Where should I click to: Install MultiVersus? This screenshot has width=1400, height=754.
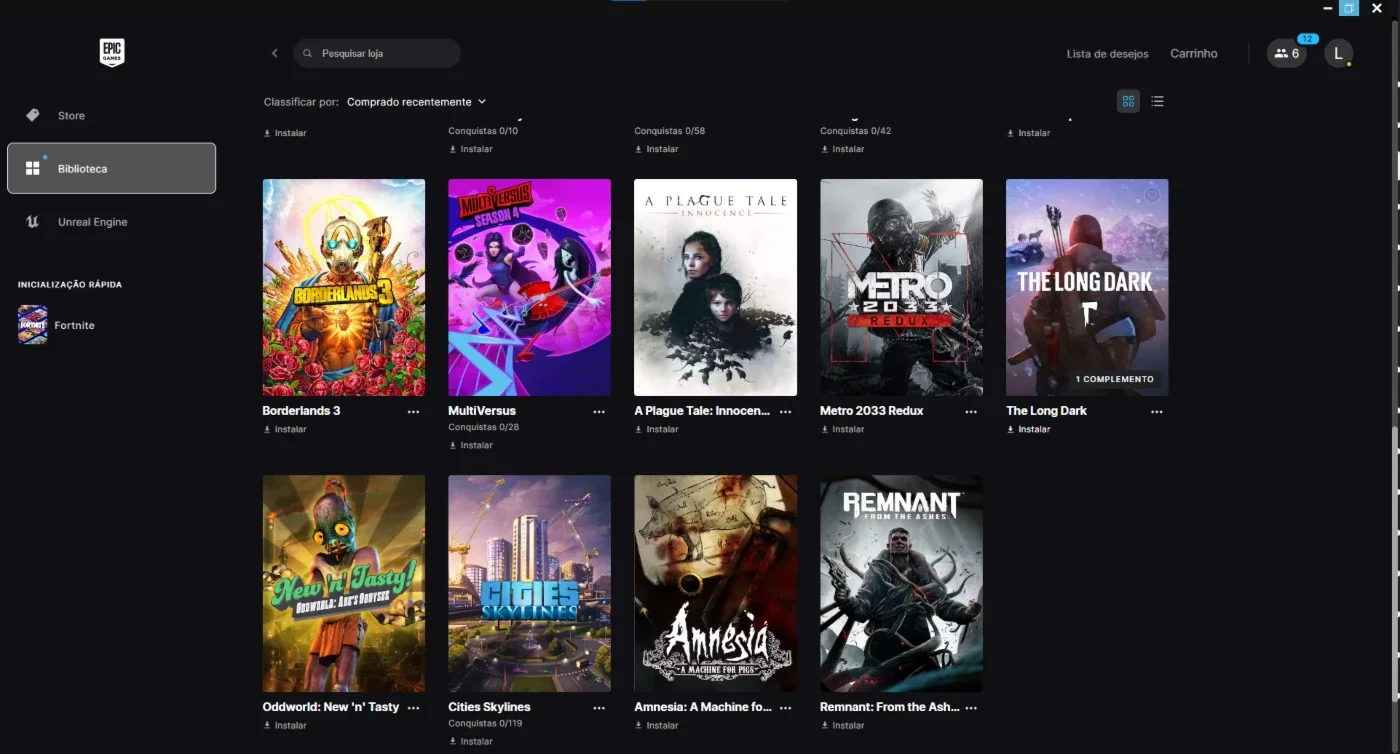click(x=471, y=445)
